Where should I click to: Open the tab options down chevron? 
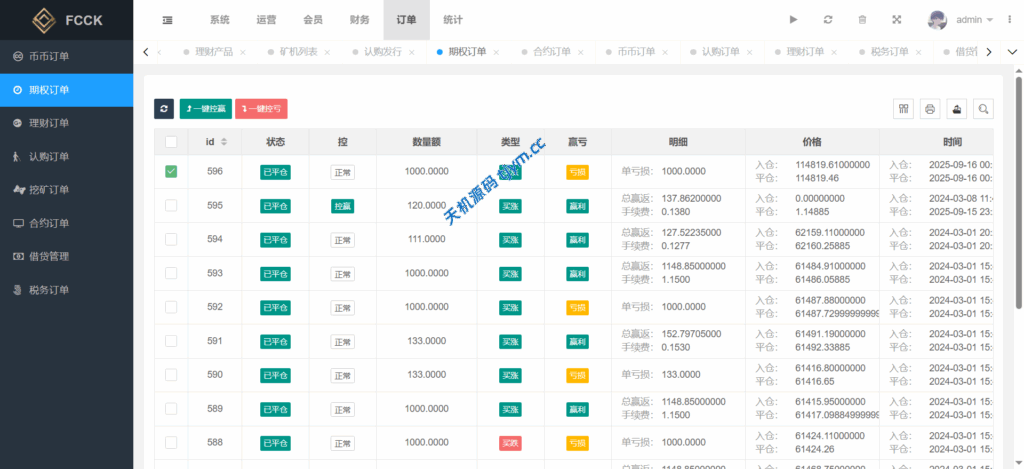click(1012, 52)
